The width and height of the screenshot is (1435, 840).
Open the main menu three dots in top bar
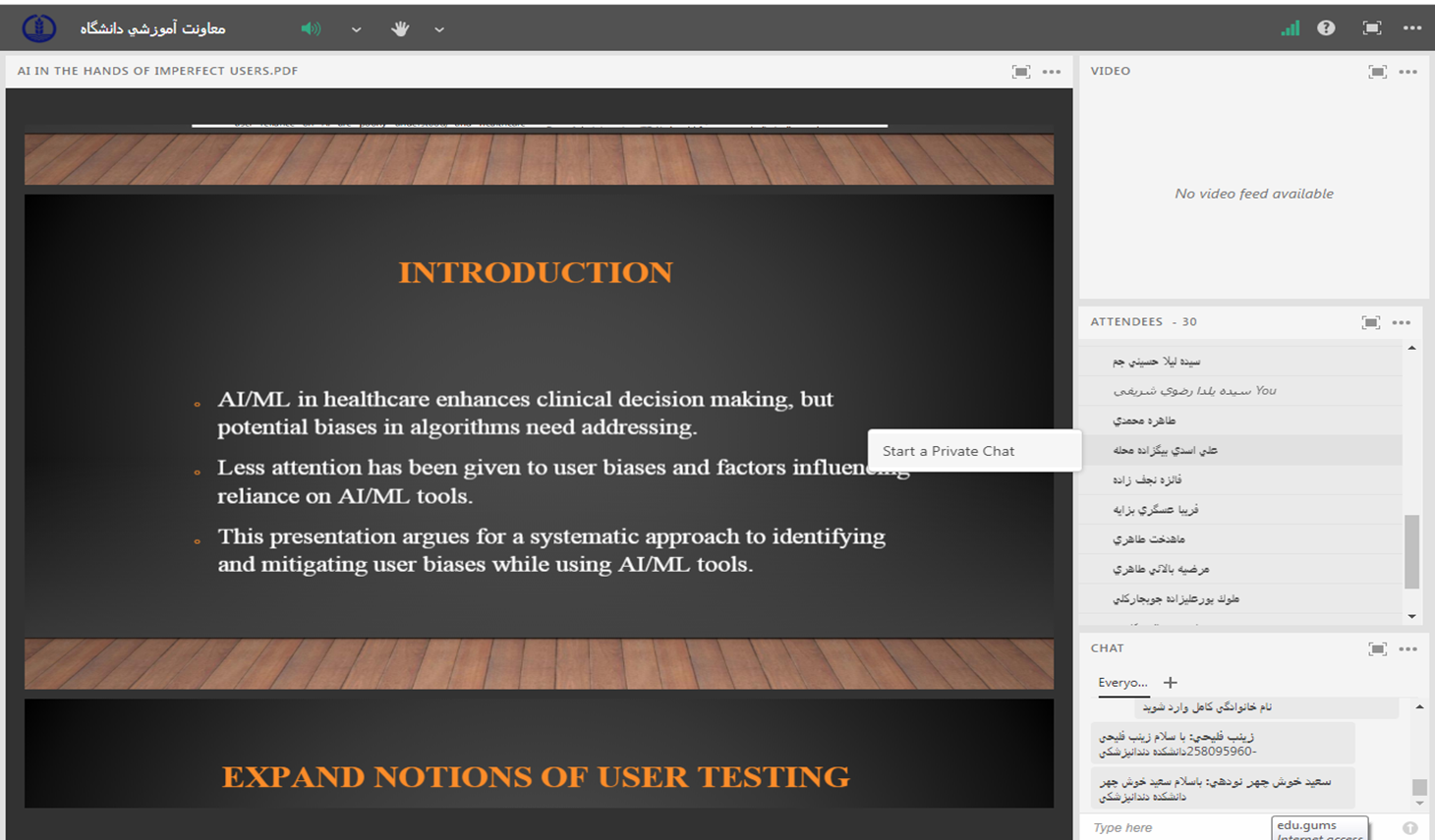point(1412,28)
